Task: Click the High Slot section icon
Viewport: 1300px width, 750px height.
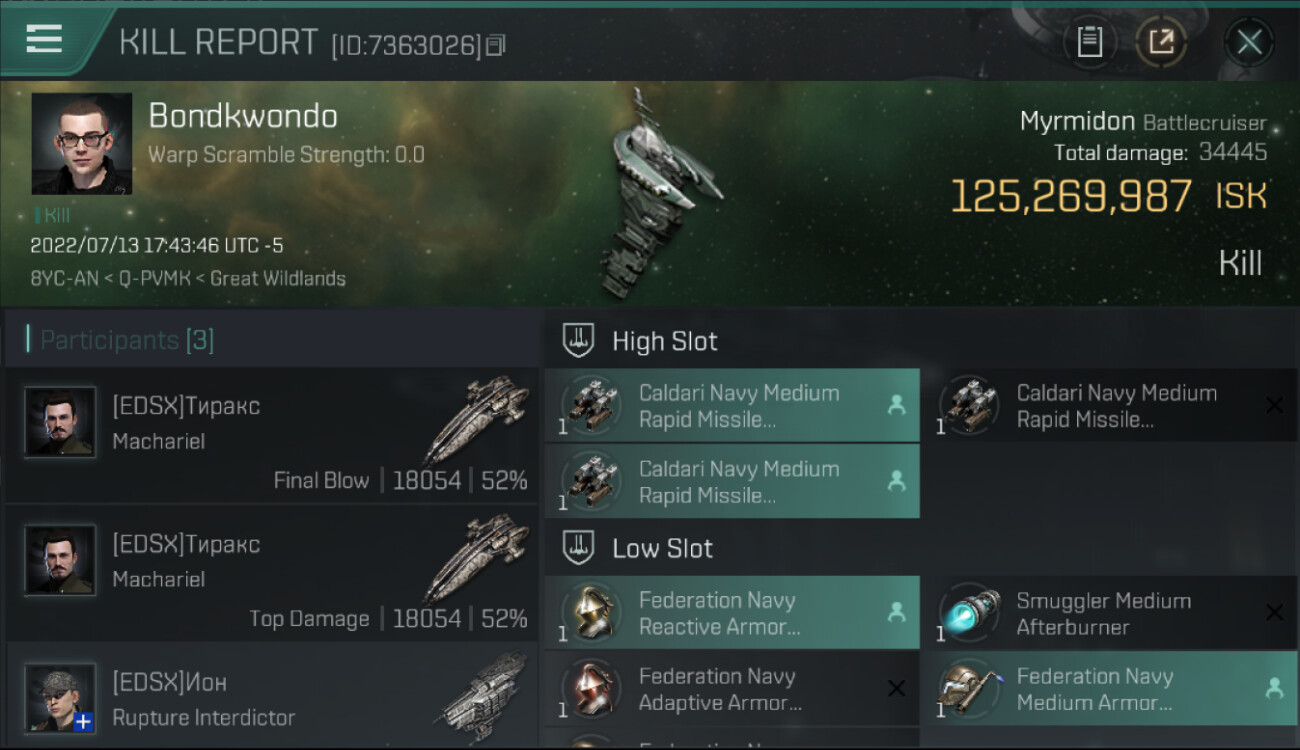Action: [x=578, y=341]
